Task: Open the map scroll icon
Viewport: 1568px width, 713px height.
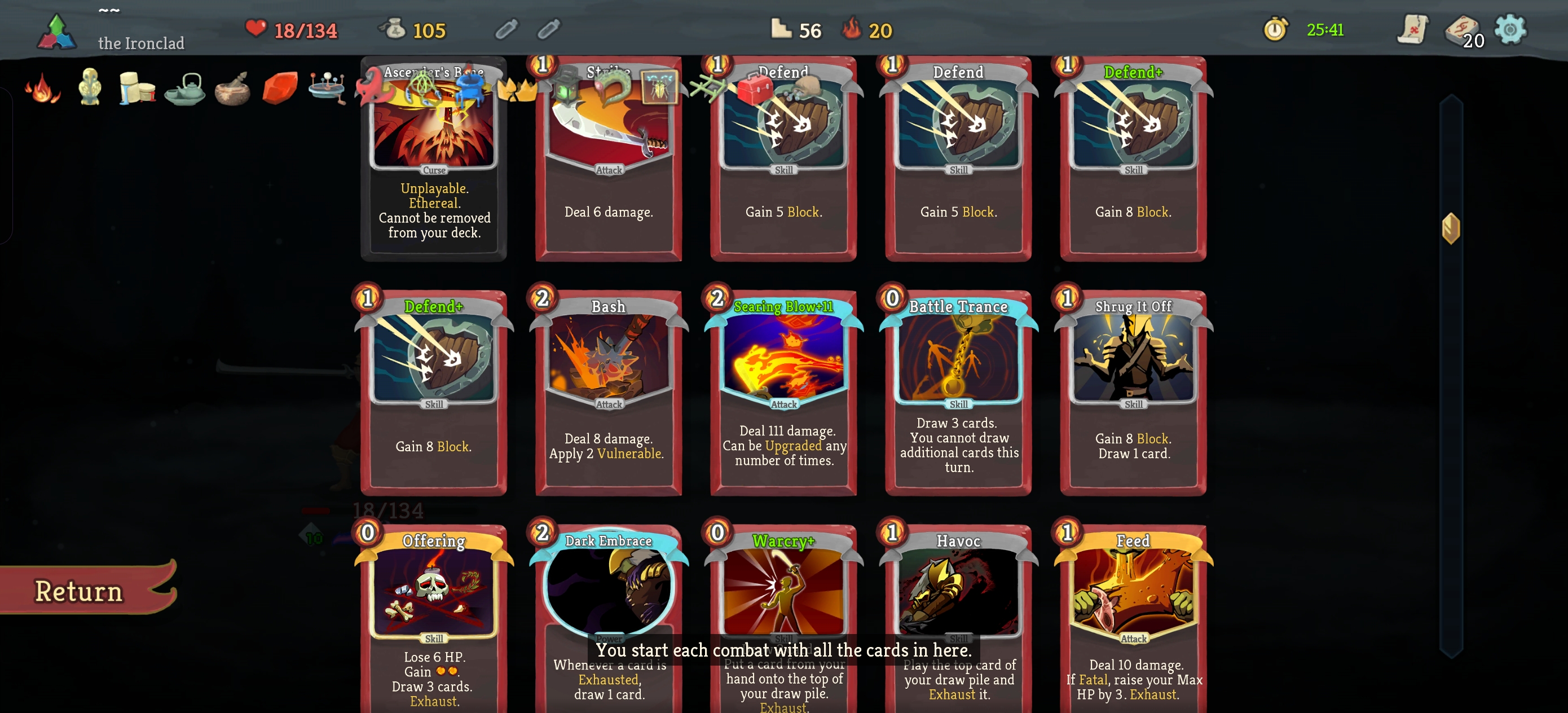Action: [x=1413, y=29]
